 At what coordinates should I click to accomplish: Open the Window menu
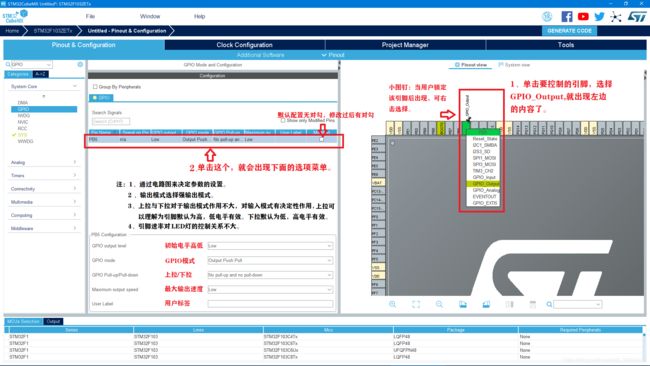(150, 17)
